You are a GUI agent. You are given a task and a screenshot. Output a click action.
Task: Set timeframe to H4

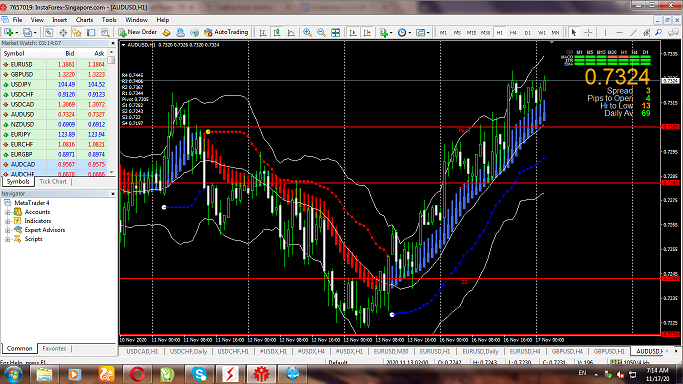(x=514, y=33)
